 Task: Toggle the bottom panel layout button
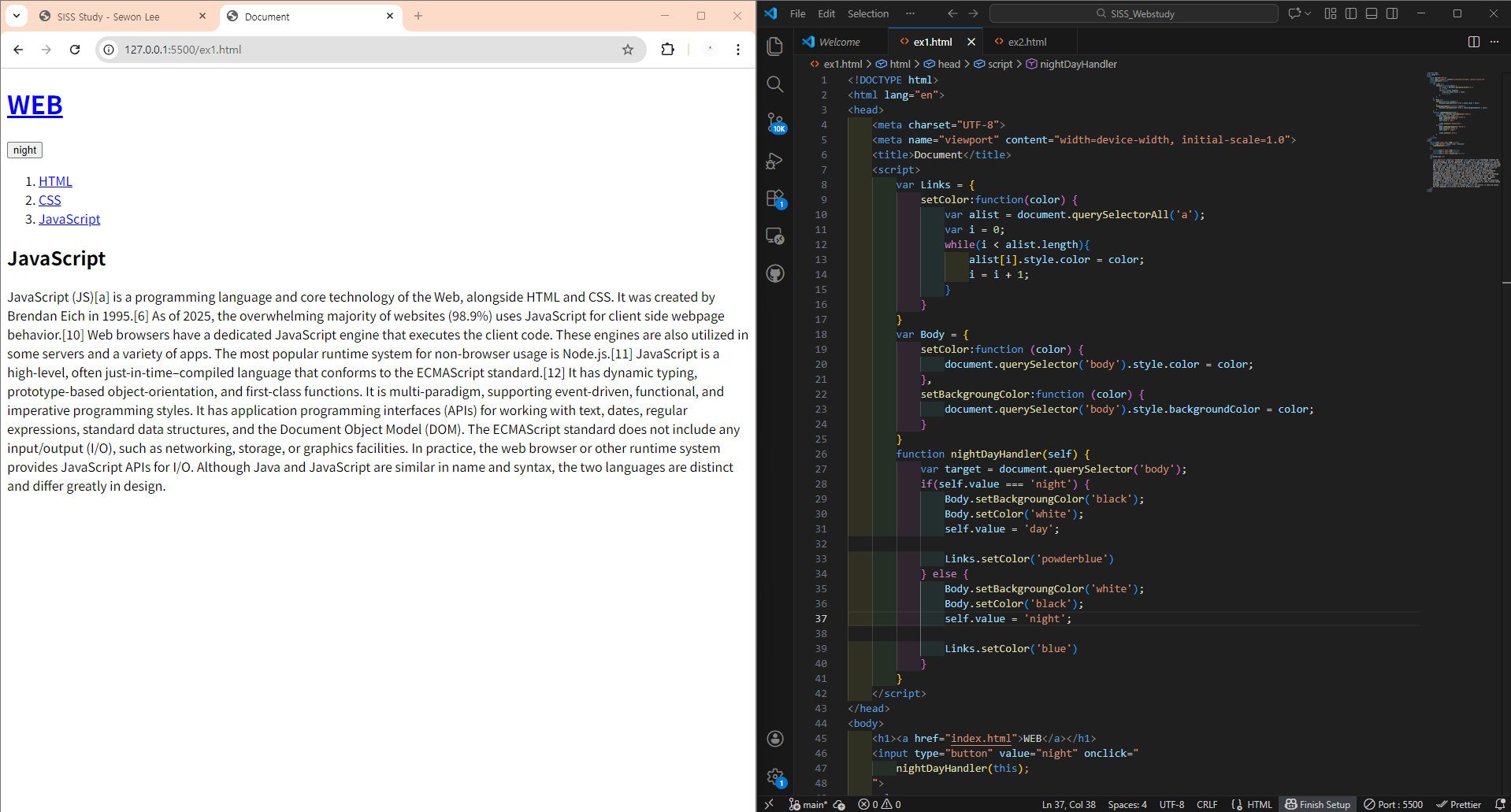click(1372, 13)
